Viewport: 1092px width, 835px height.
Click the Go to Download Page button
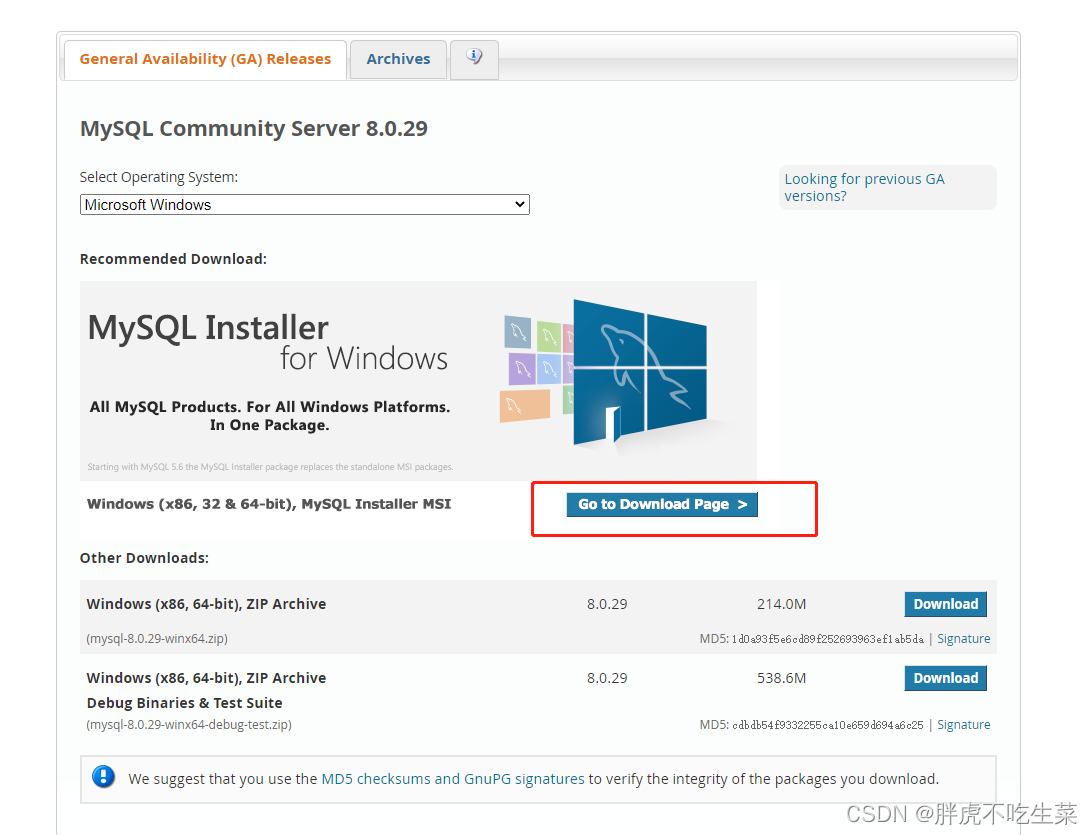point(661,504)
